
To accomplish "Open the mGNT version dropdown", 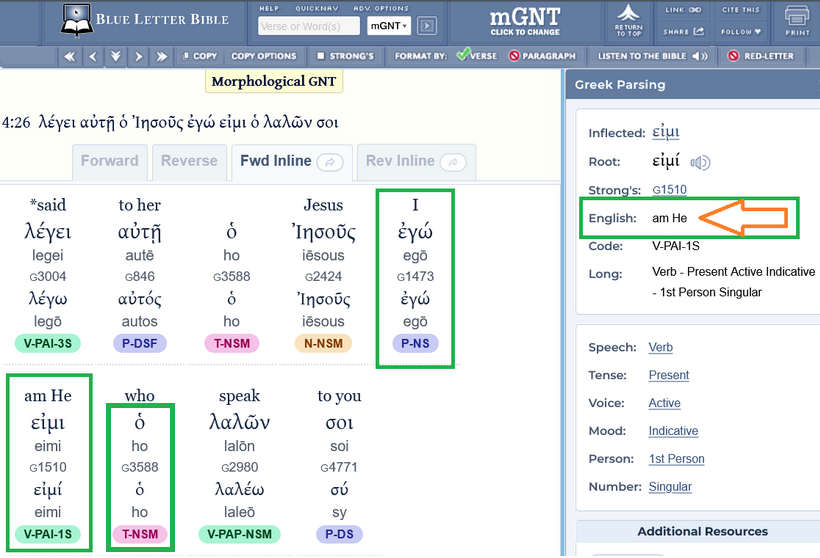I will click(389, 26).
